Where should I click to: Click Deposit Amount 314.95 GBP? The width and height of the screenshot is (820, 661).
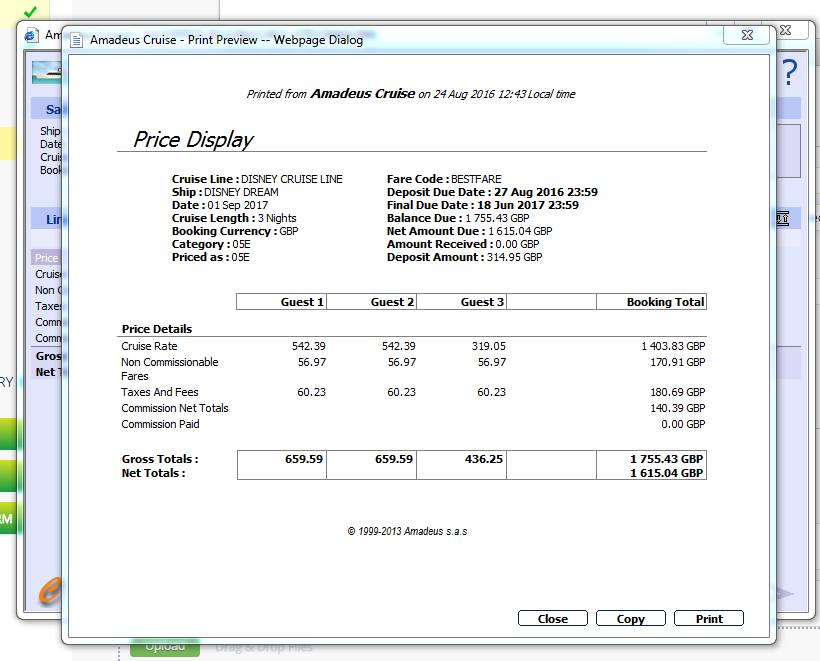464,257
